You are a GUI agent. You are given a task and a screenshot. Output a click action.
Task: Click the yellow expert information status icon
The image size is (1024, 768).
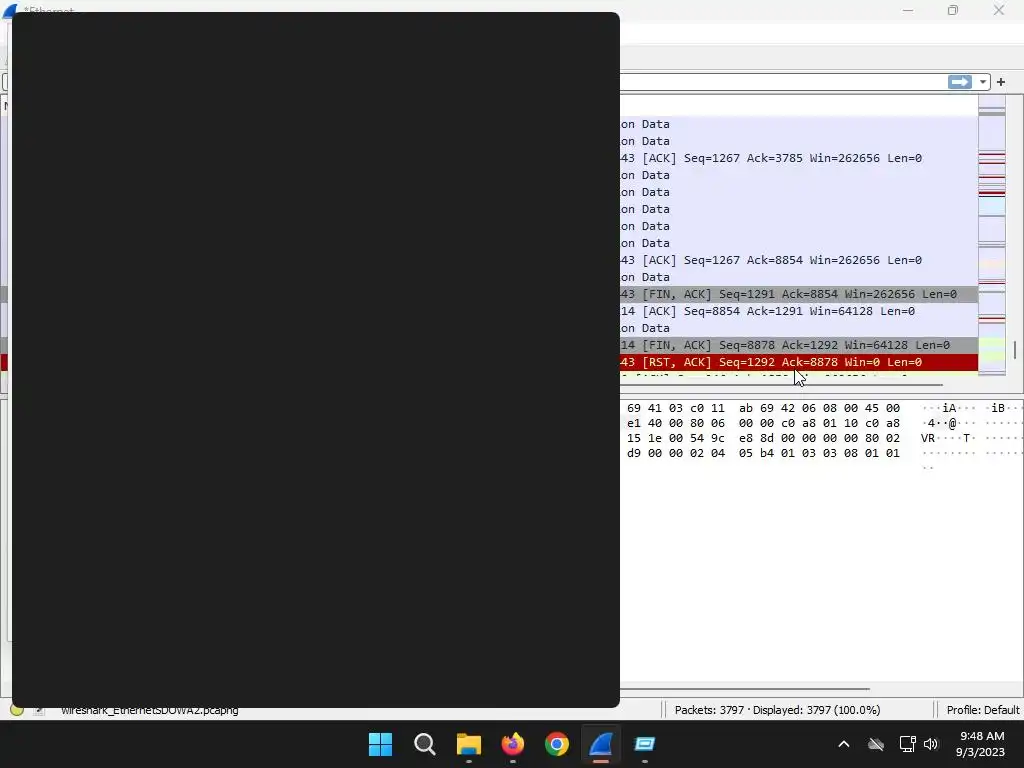pos(17,710)
